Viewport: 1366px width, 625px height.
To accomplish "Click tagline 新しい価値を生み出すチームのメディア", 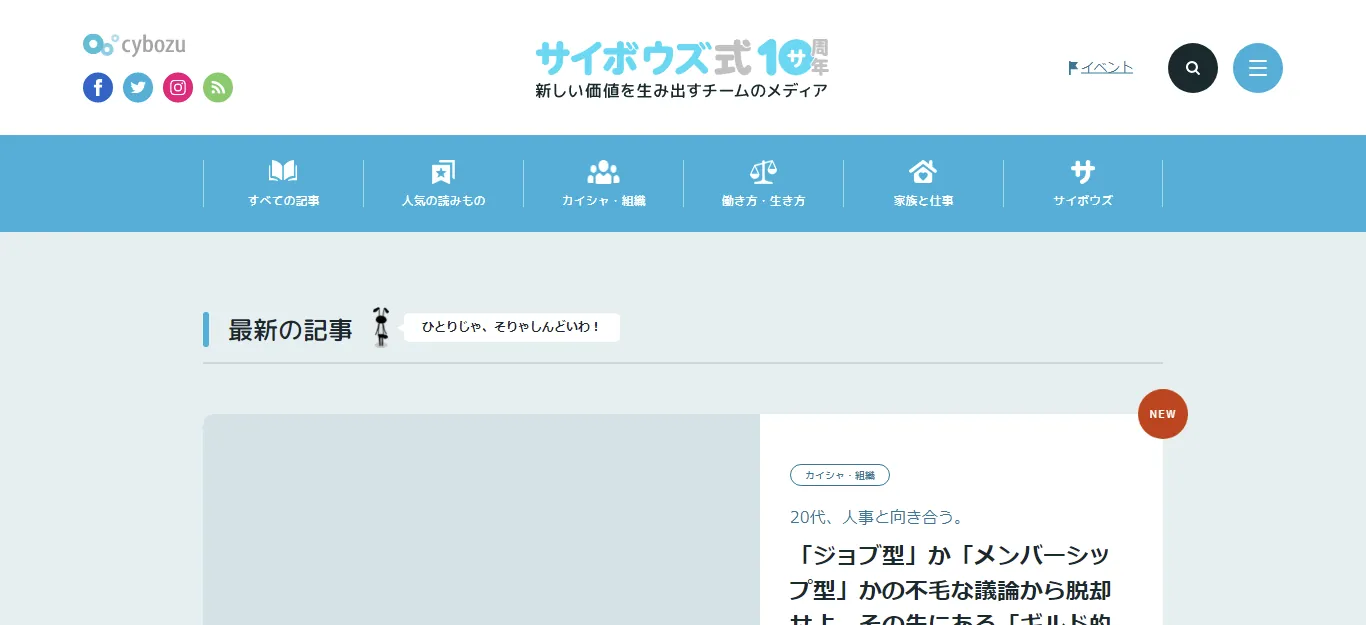I will [x=682, y=91].
